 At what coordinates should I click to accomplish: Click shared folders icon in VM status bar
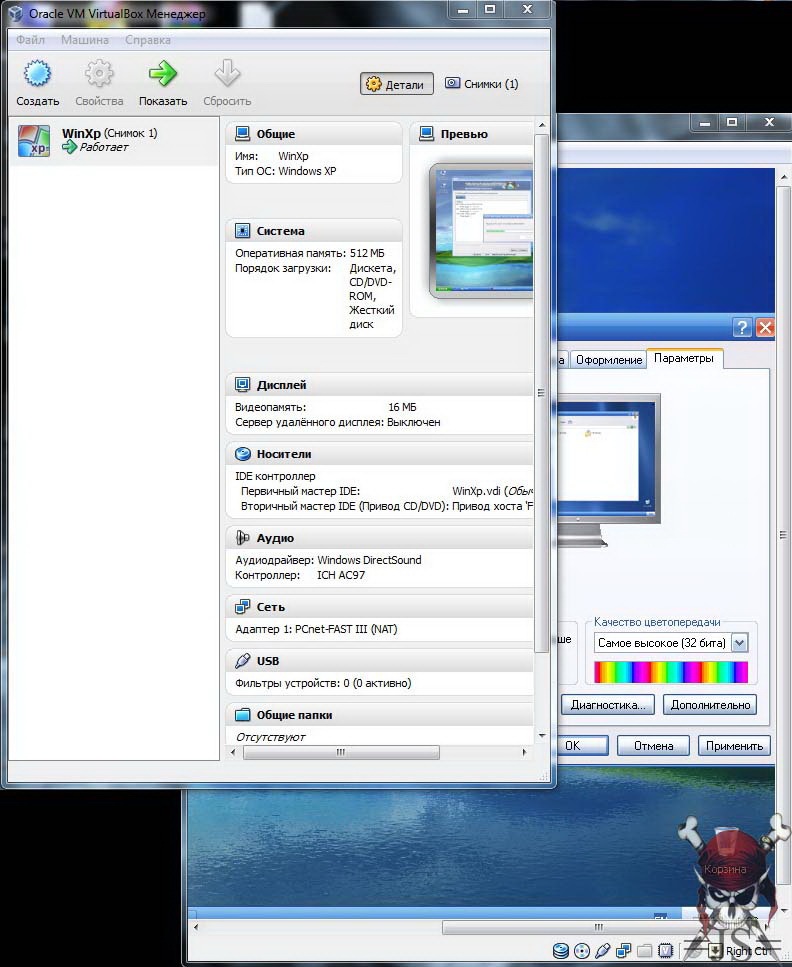coord(645,951)
